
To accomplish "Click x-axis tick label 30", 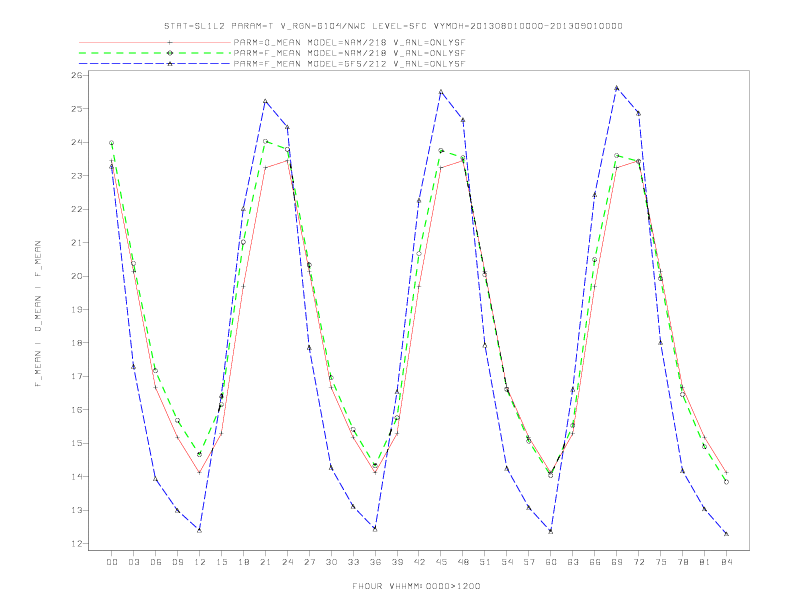I will tap(331, 562).
